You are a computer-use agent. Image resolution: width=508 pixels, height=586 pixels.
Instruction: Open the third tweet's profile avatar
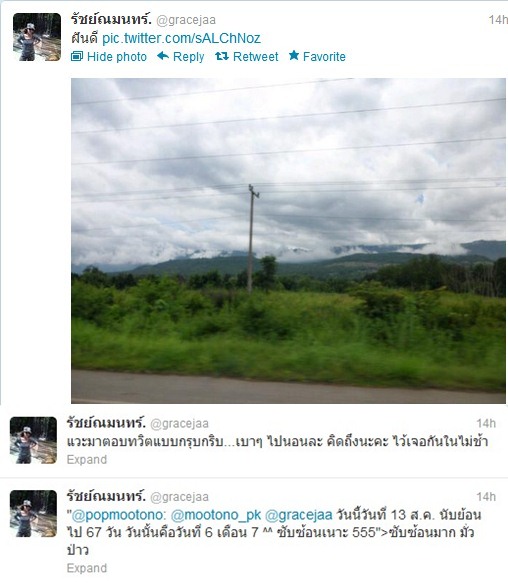pos(33,514)
